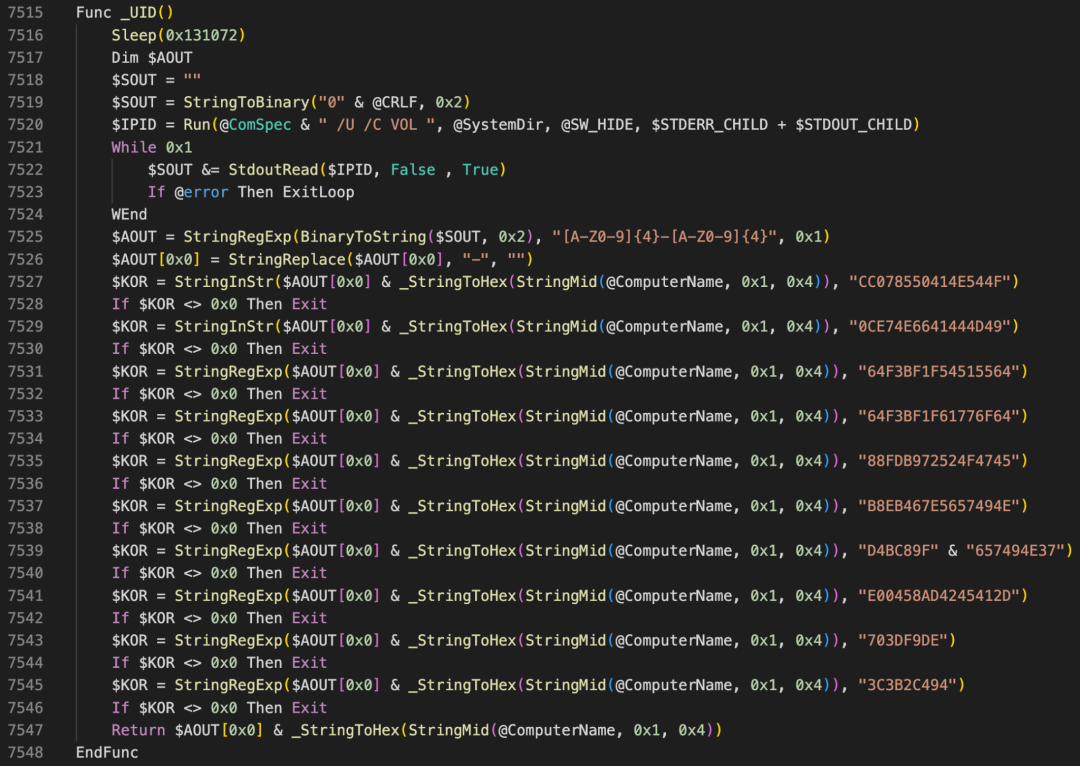Screen dimensions: 1080x766
Task: Click line number 7548
Action: (x=25, y=752)
